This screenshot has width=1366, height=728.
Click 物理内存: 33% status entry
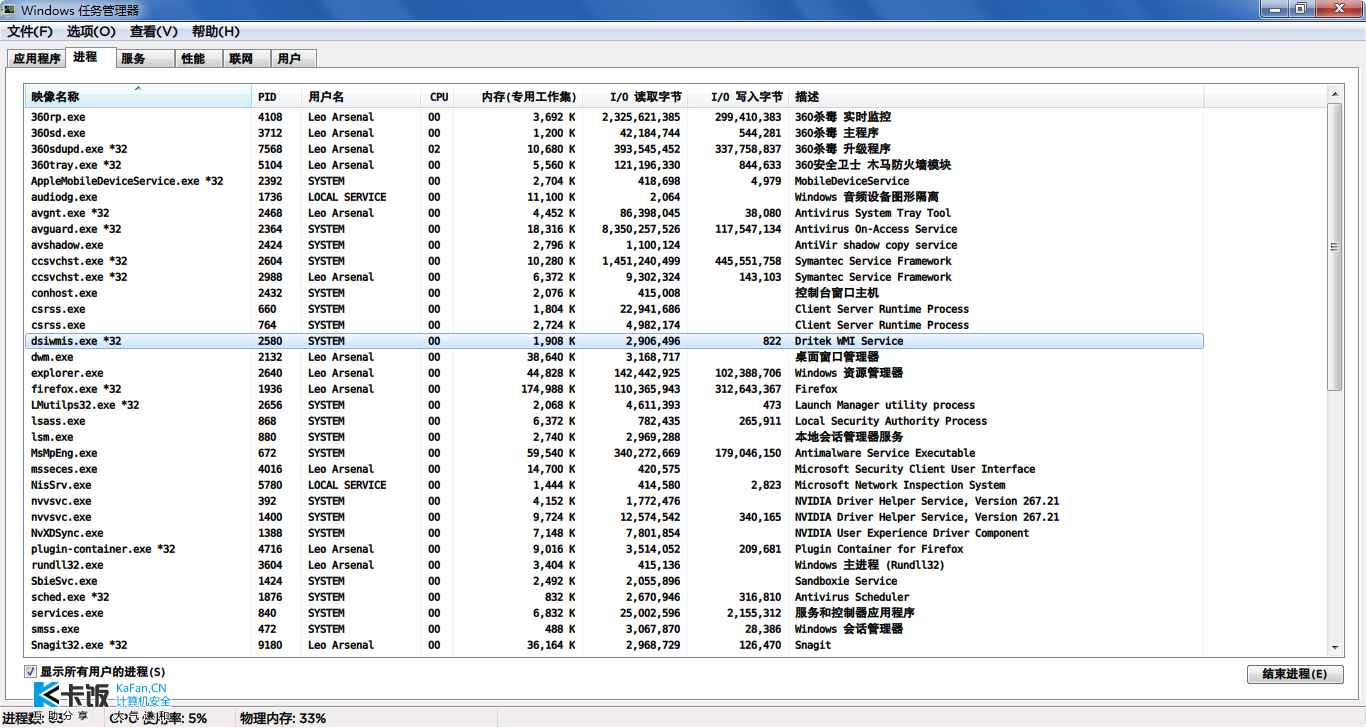tap(283, 718)
